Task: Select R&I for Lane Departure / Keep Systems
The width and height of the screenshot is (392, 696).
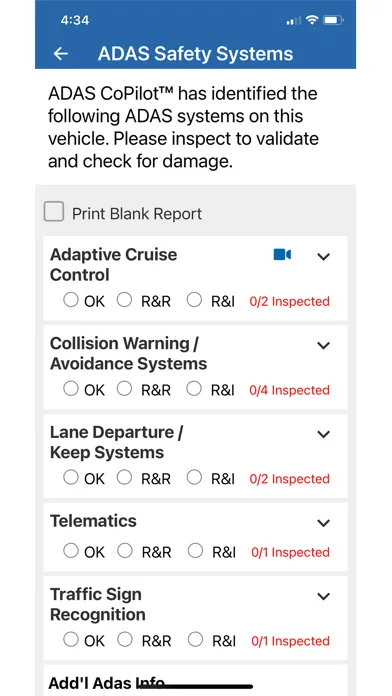Action: (194, 478)
